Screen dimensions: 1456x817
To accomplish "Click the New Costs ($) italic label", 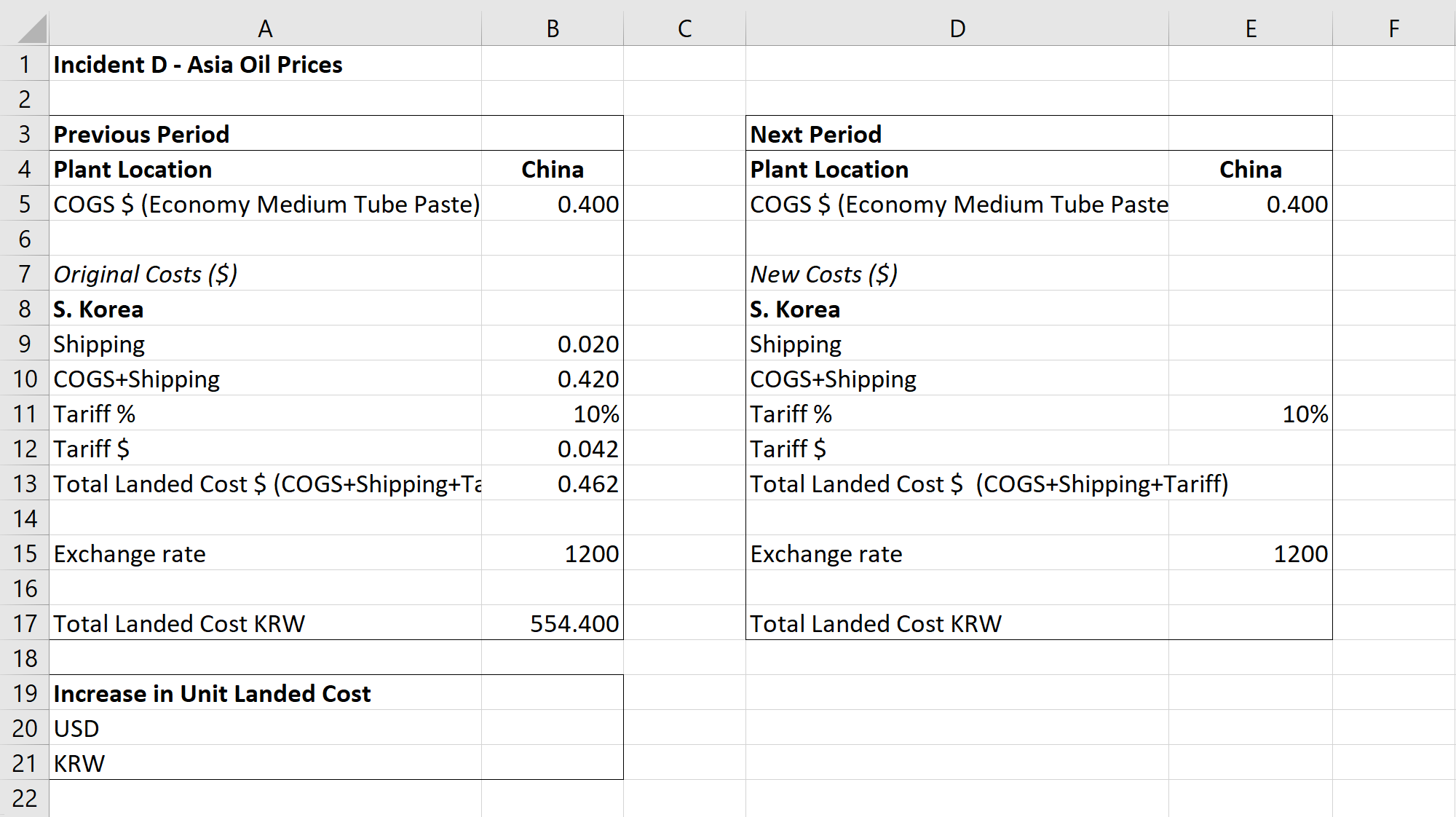I will tap(823, 275).
